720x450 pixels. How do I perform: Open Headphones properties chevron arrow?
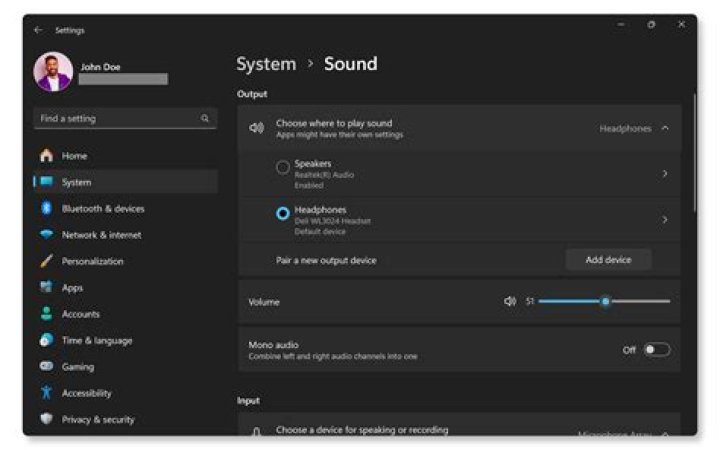pos(665,219)
